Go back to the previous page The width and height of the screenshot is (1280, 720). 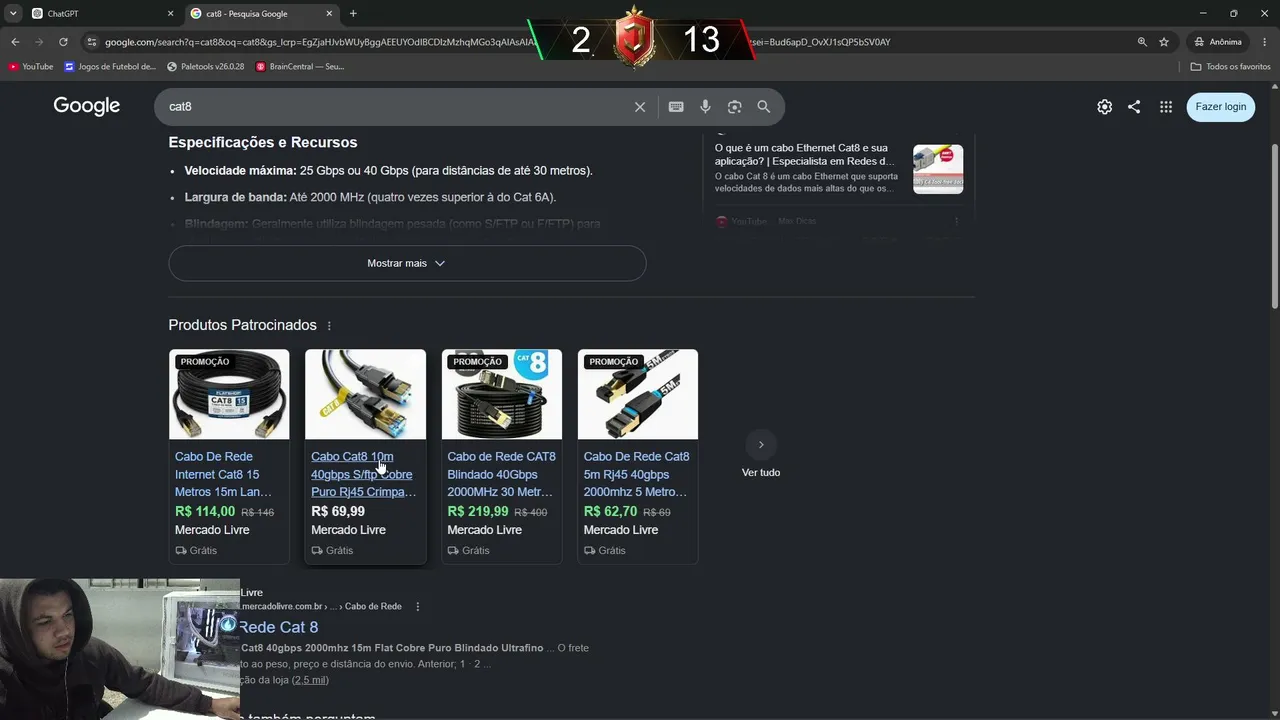[x=15, y=42]
